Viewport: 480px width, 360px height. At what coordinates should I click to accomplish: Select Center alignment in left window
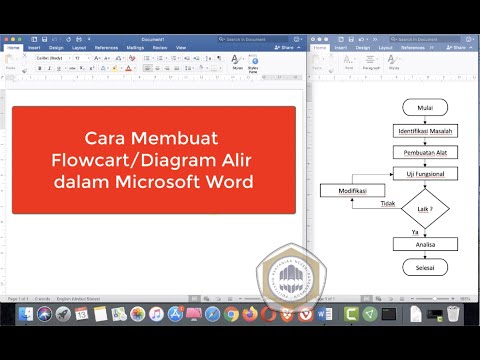[157, 68]
